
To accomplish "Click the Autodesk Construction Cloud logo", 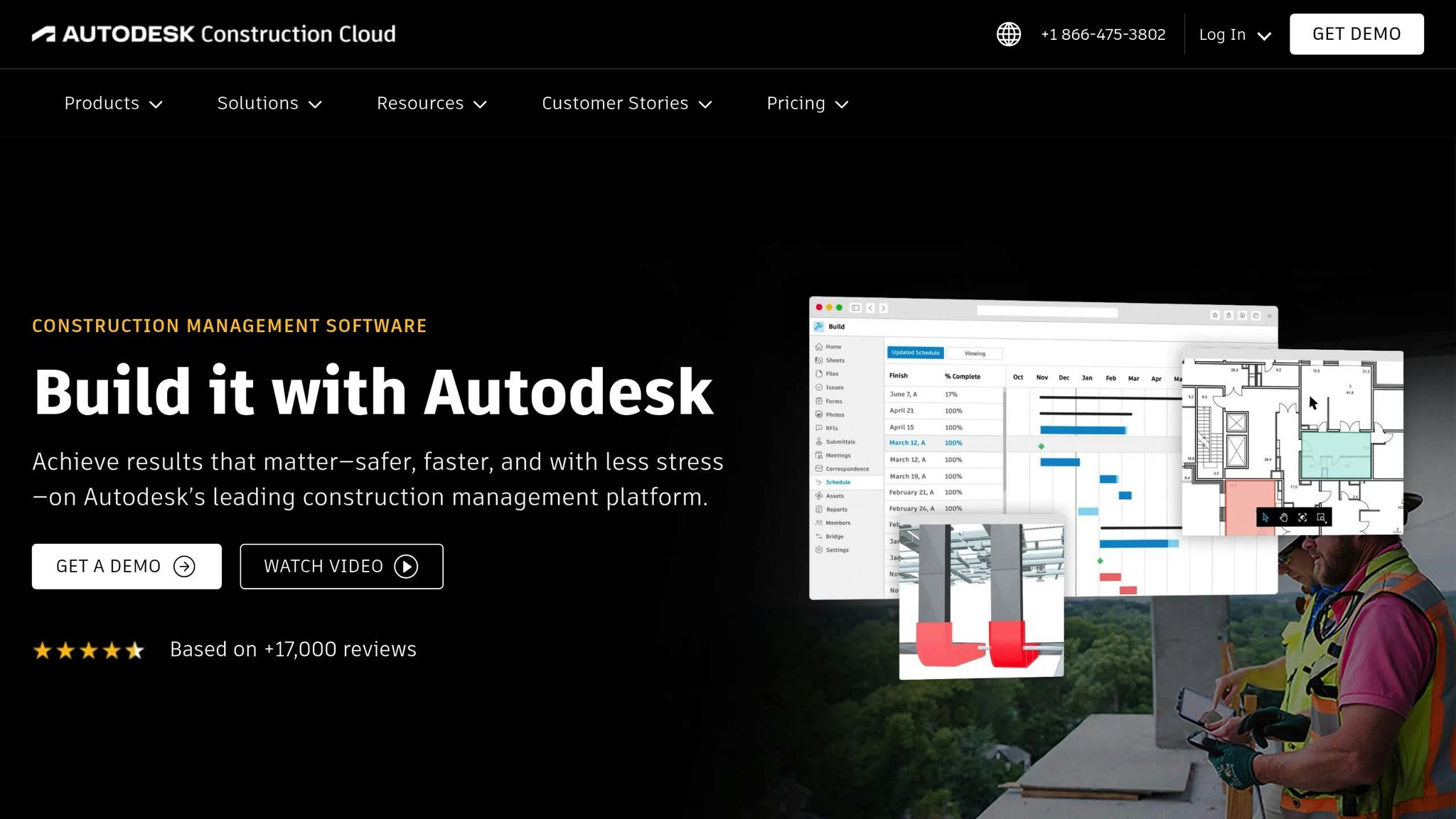I will coord(213,34).
